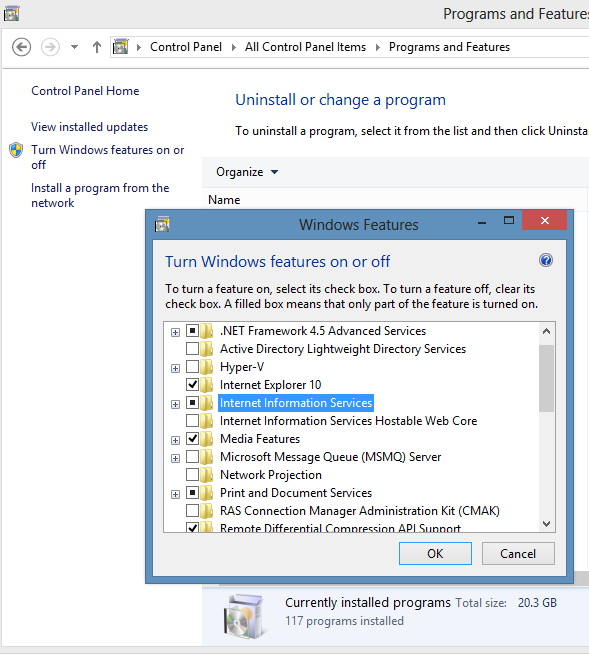Click folder icon beside .NET Framework 4.5
Viewport: 589px width, 655px height.
coord(207,331)
